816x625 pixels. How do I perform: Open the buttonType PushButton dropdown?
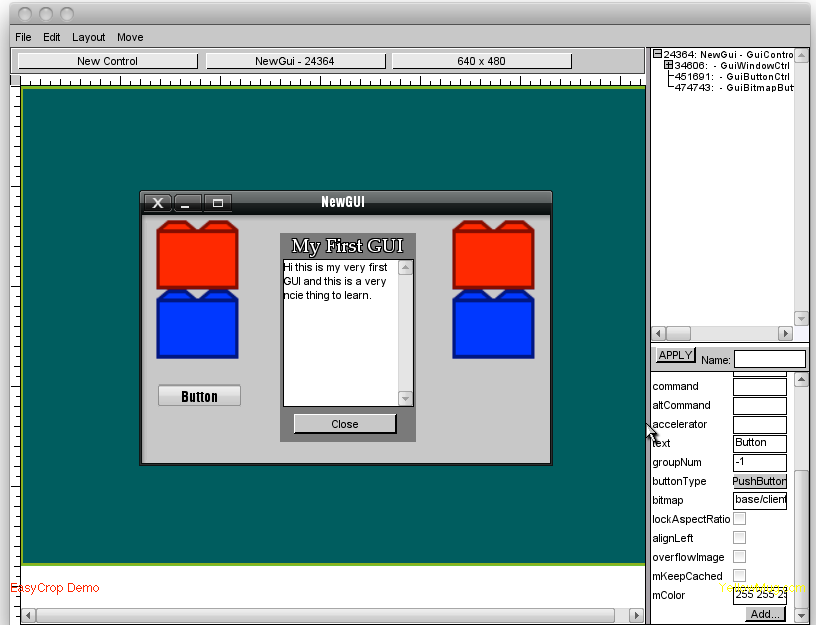click(759, 481)
